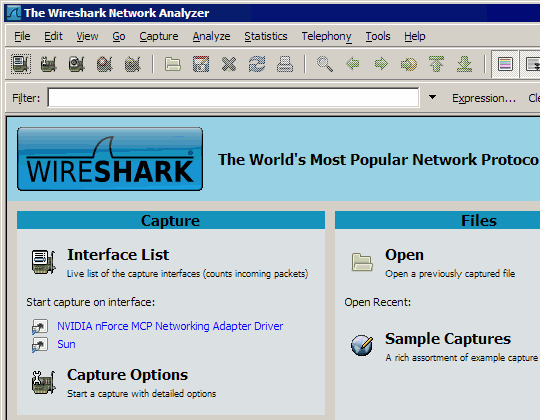
Task: Open the Interface List heading link
Action: pos(118,255)
